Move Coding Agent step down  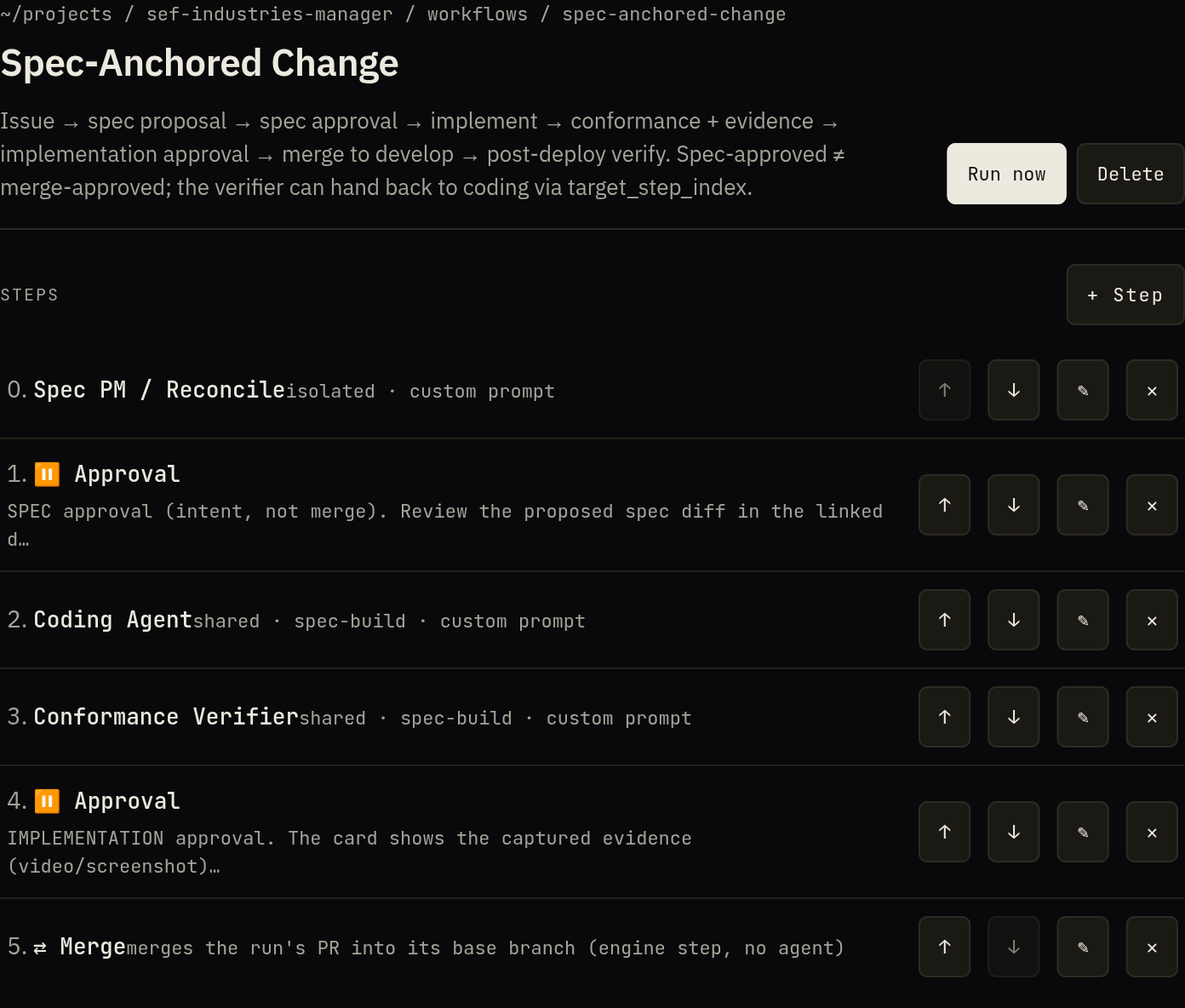pos(1013,620)
